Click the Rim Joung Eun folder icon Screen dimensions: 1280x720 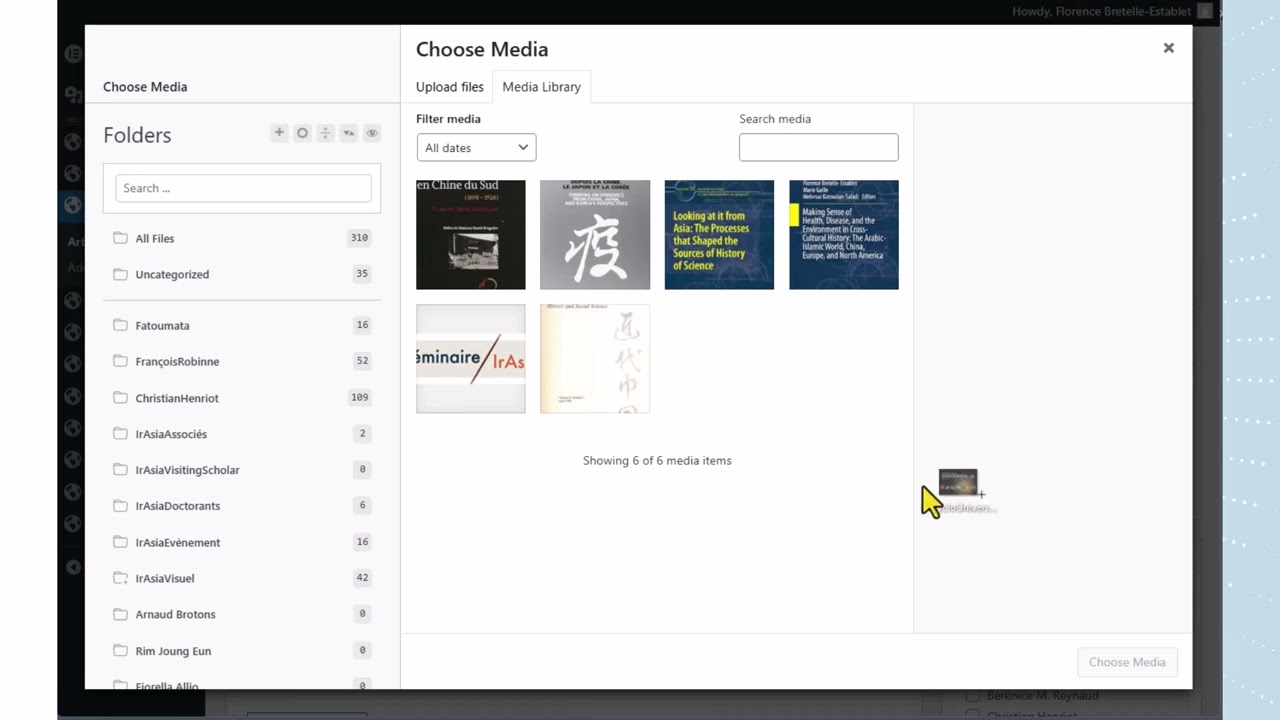click(120, 651)
